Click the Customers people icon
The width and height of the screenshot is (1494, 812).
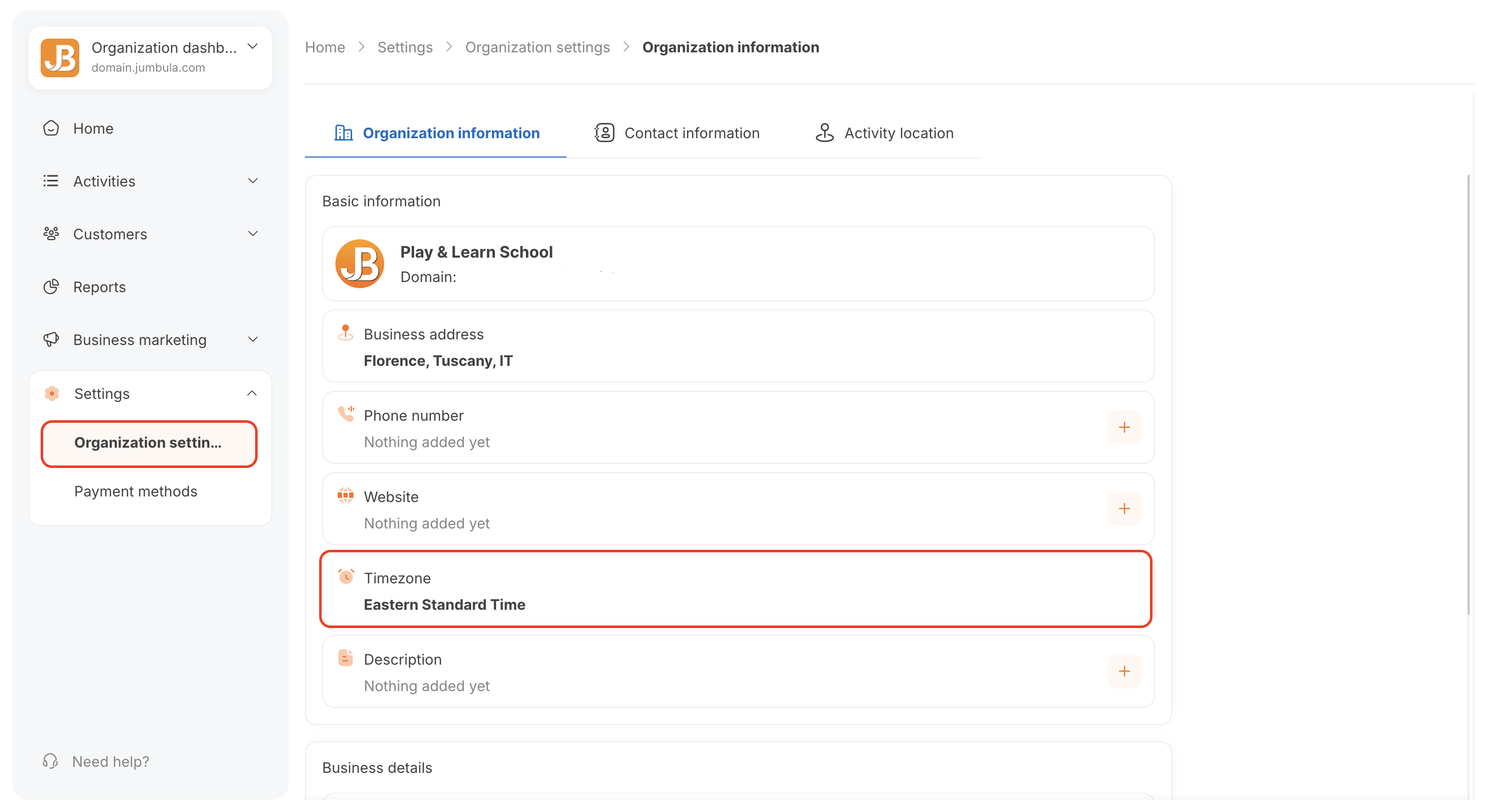[x=51, y=234]
